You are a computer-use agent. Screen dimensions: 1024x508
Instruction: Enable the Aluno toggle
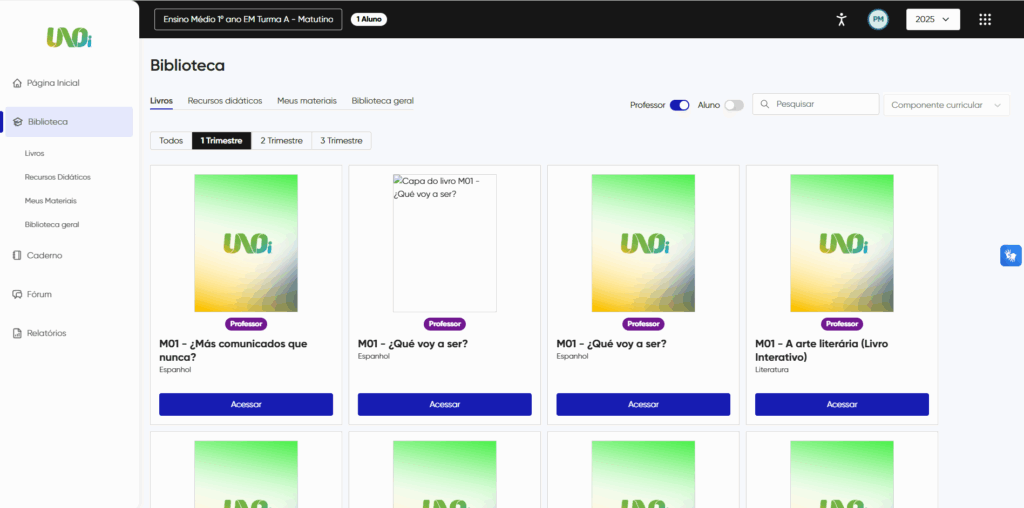coord(733,105)
